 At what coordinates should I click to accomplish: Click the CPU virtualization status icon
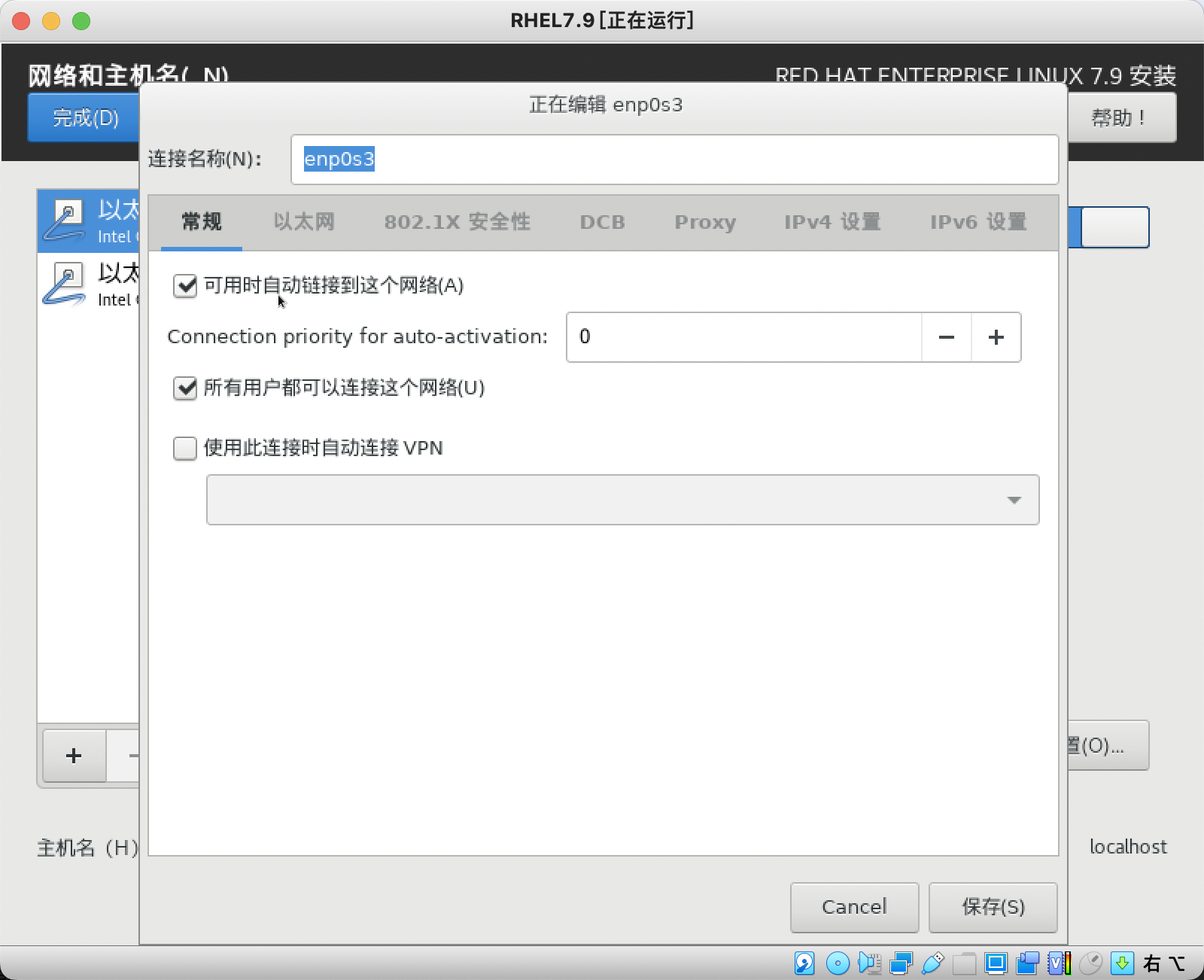(x=1059, y=963)
